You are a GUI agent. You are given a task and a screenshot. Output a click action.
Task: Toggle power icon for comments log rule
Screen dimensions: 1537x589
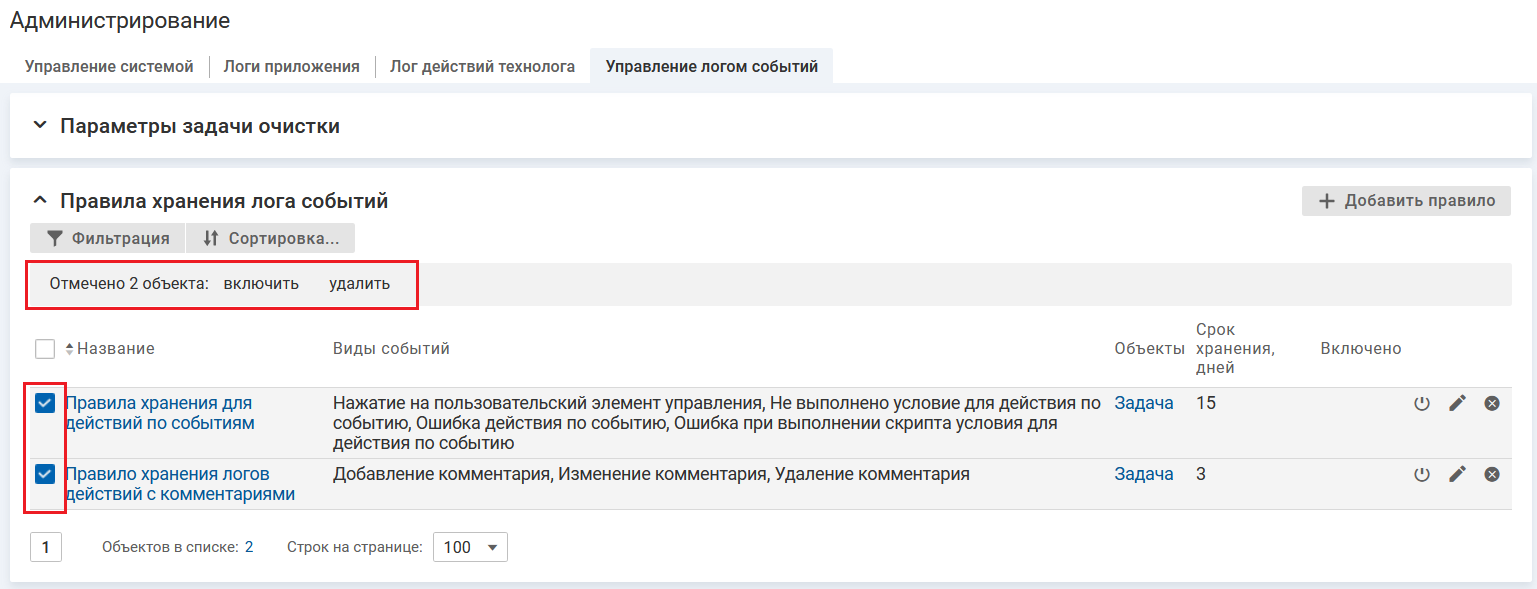(x=1421, y=475)
